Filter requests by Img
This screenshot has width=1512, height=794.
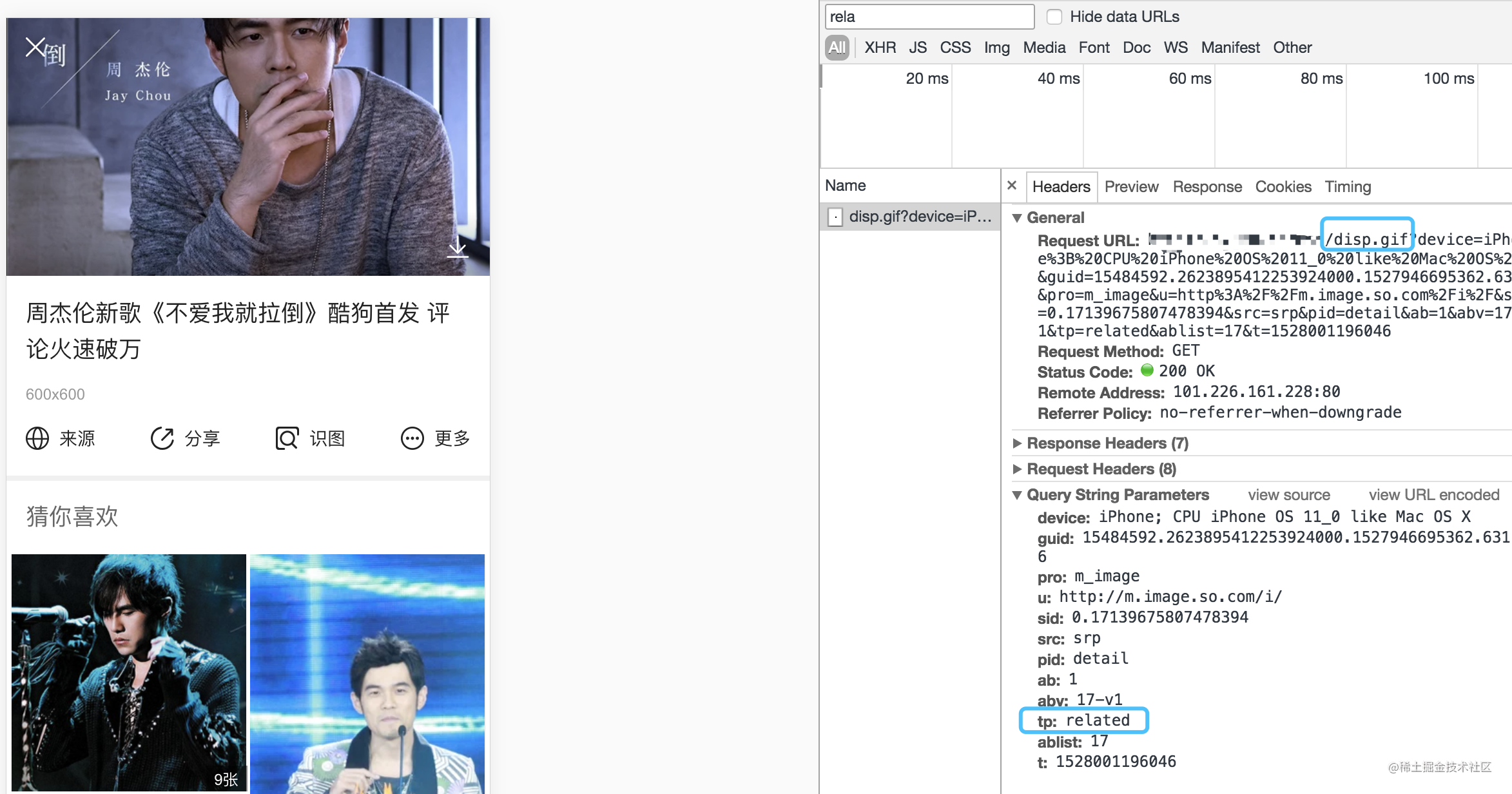[x=997, y=48]
